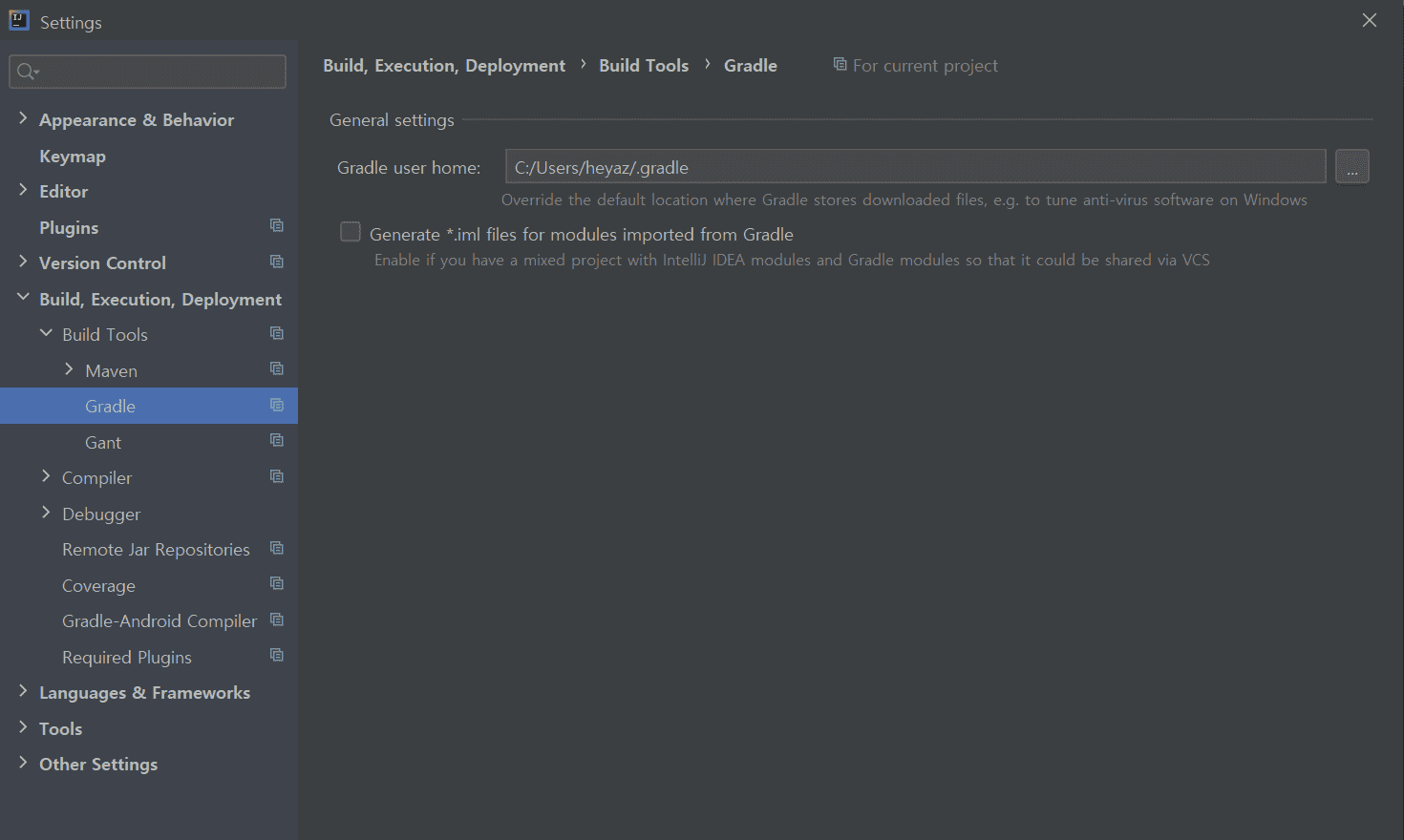Click Build, Execution, Deployment breadcrumb

pos(444,66)
